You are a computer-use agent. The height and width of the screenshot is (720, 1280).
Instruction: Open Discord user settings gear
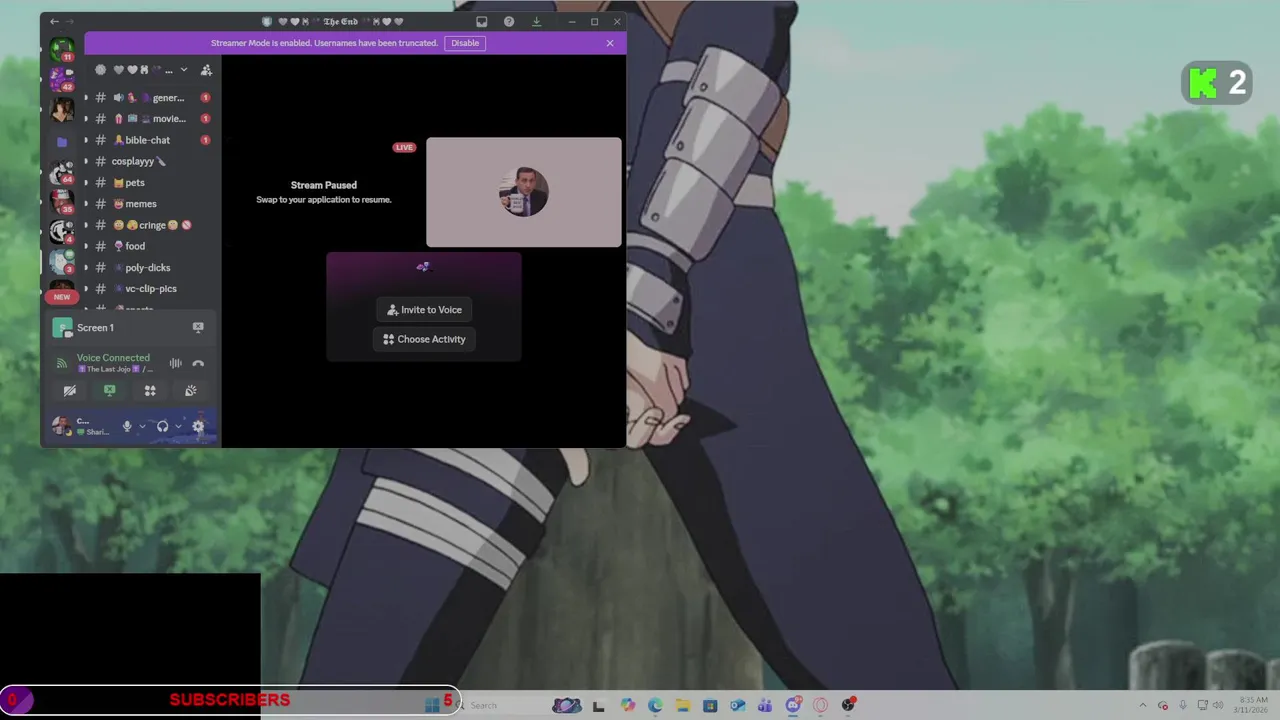(198, 426)
